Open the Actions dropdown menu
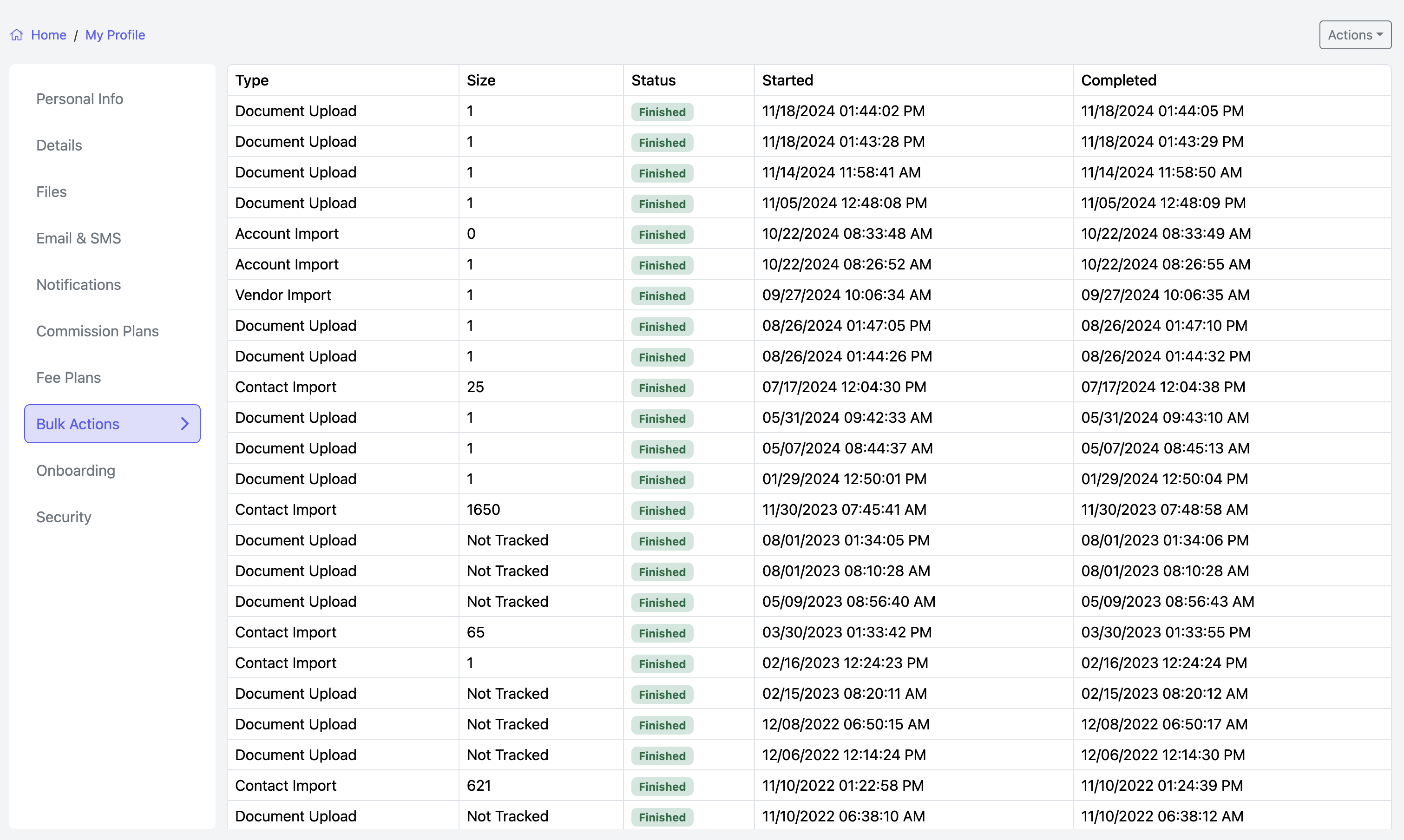 coord(1355,35)
